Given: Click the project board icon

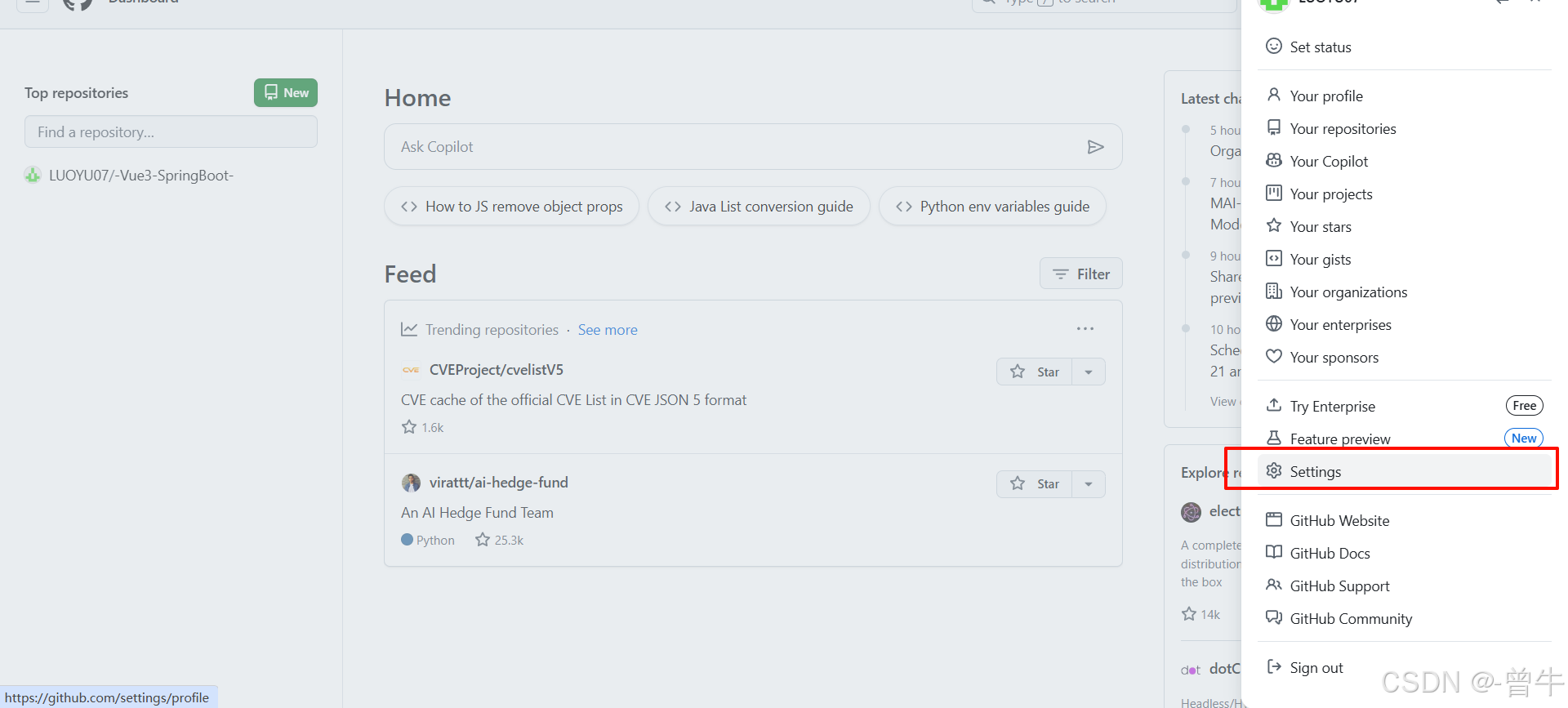Looking at the screenshot, I should [x=1273, y=193].
